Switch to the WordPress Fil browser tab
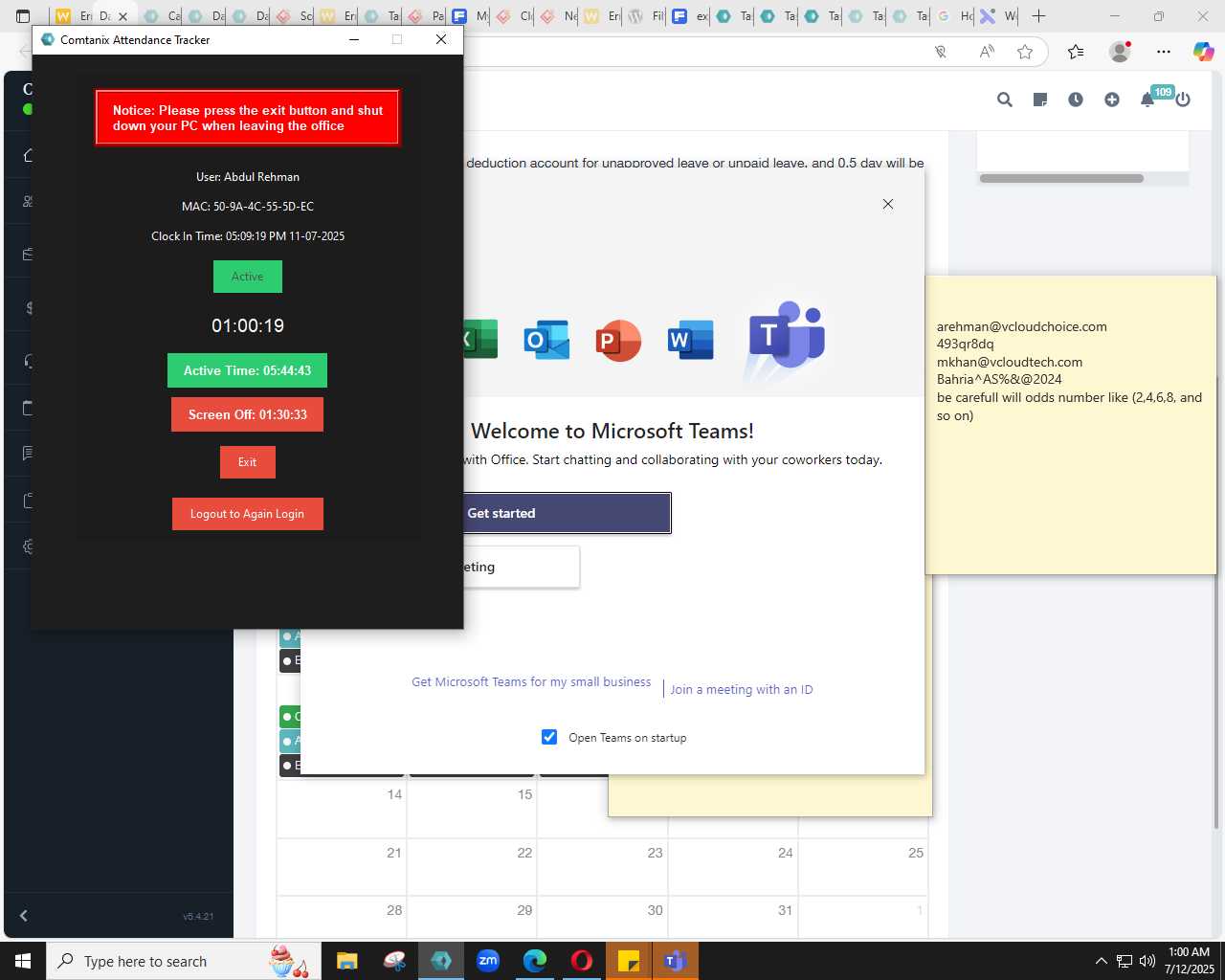The width and height of the screenshot is (1225, 980). [646, 16]
